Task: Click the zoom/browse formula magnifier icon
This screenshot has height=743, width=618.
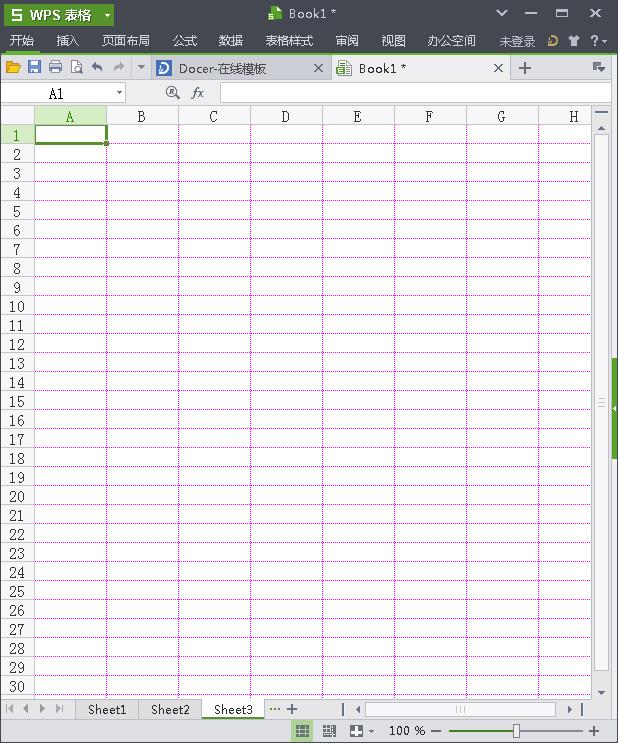Action: [173, 92]
